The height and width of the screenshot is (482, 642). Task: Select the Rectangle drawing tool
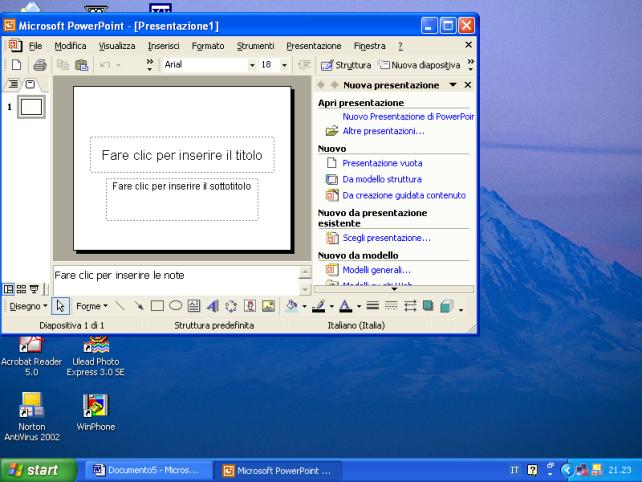[157, 306]
